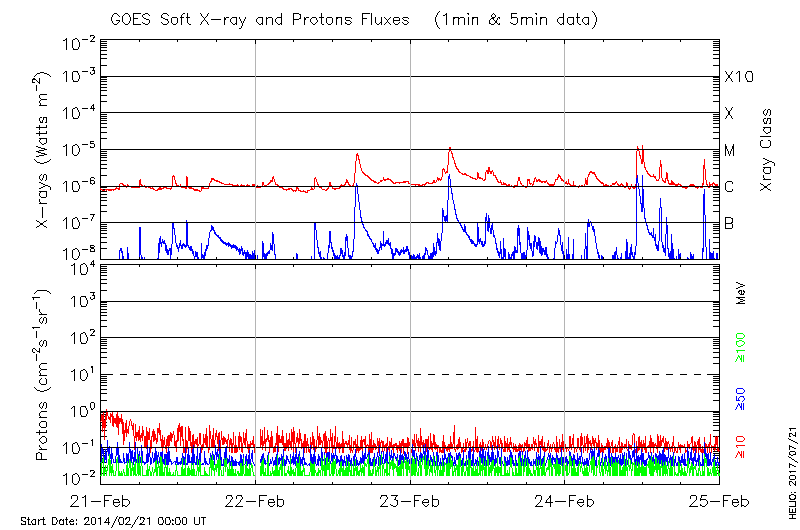Click the C class label on right axis
Screen dimensions: 800x530
pos(730,187)
